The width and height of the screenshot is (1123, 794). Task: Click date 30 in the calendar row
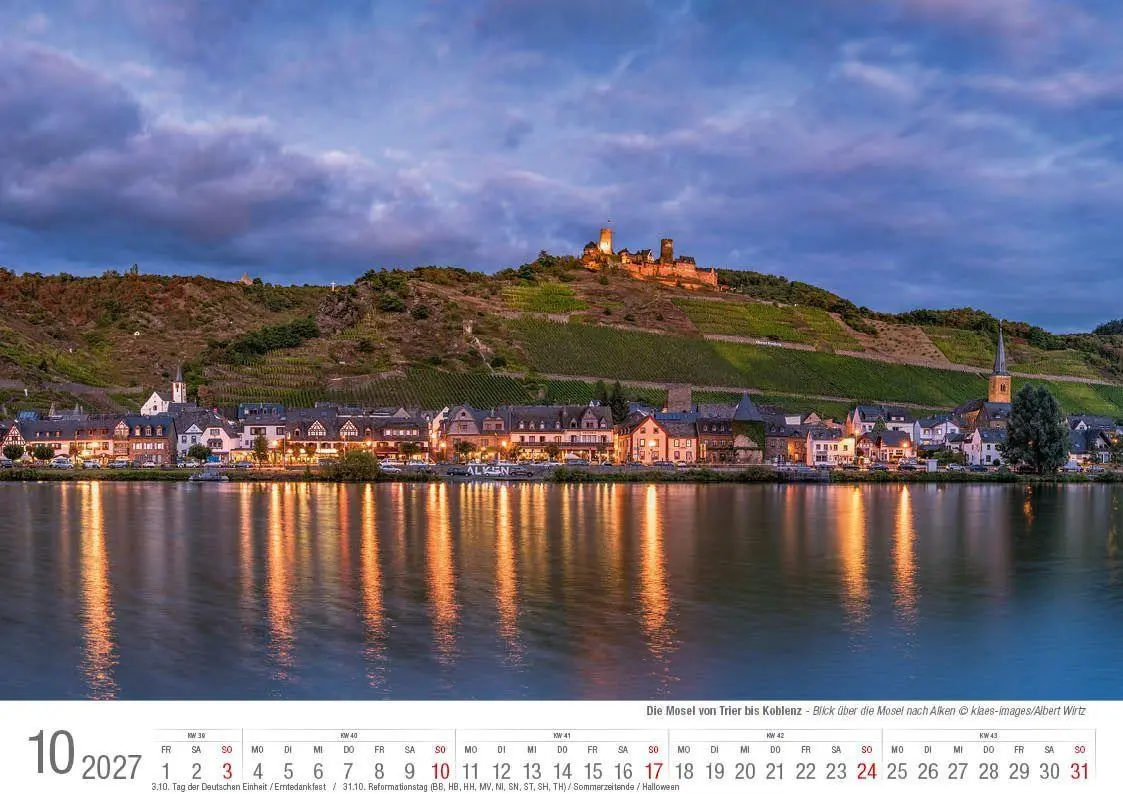1049,770
